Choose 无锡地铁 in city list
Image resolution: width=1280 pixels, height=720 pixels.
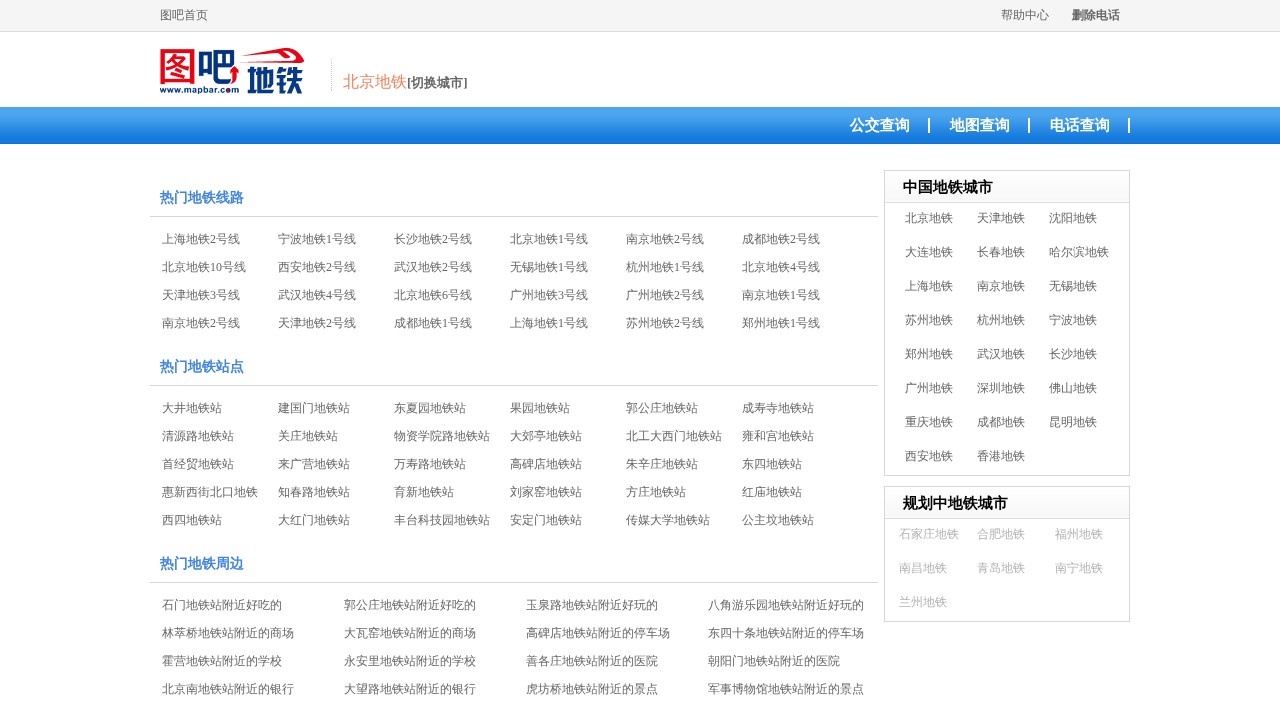1073,286
